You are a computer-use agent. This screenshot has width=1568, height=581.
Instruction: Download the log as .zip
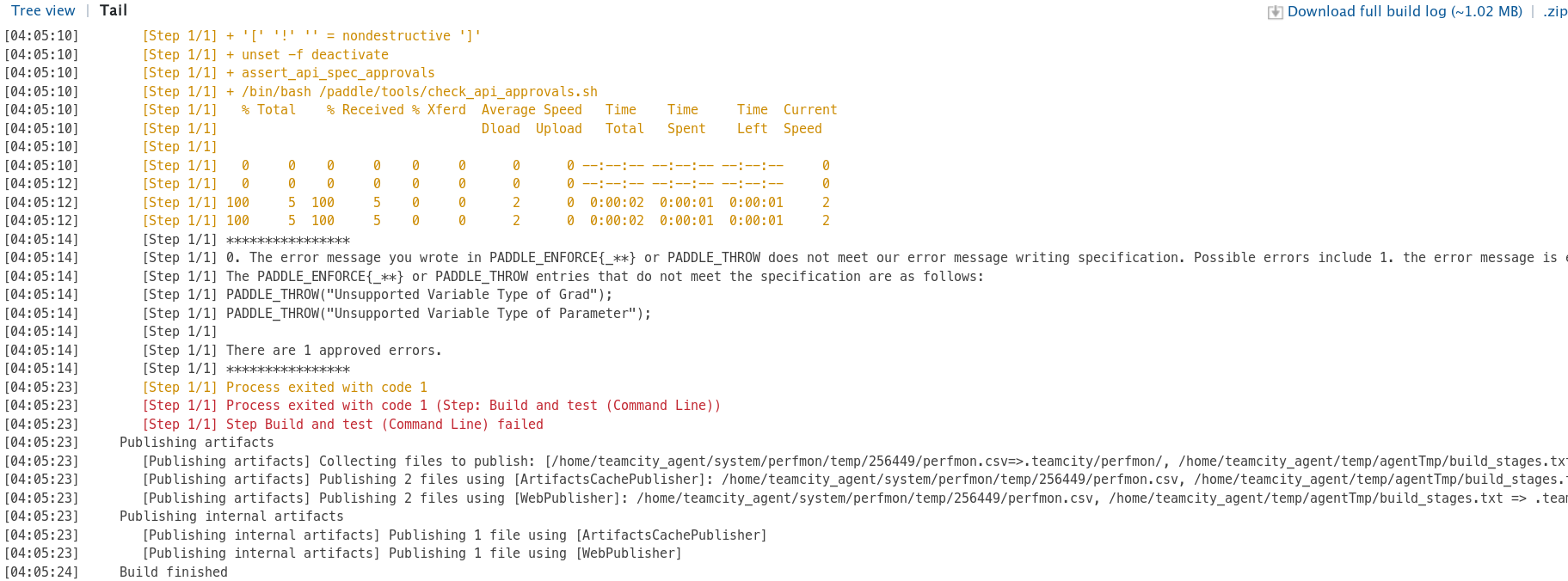(1554, 11)
